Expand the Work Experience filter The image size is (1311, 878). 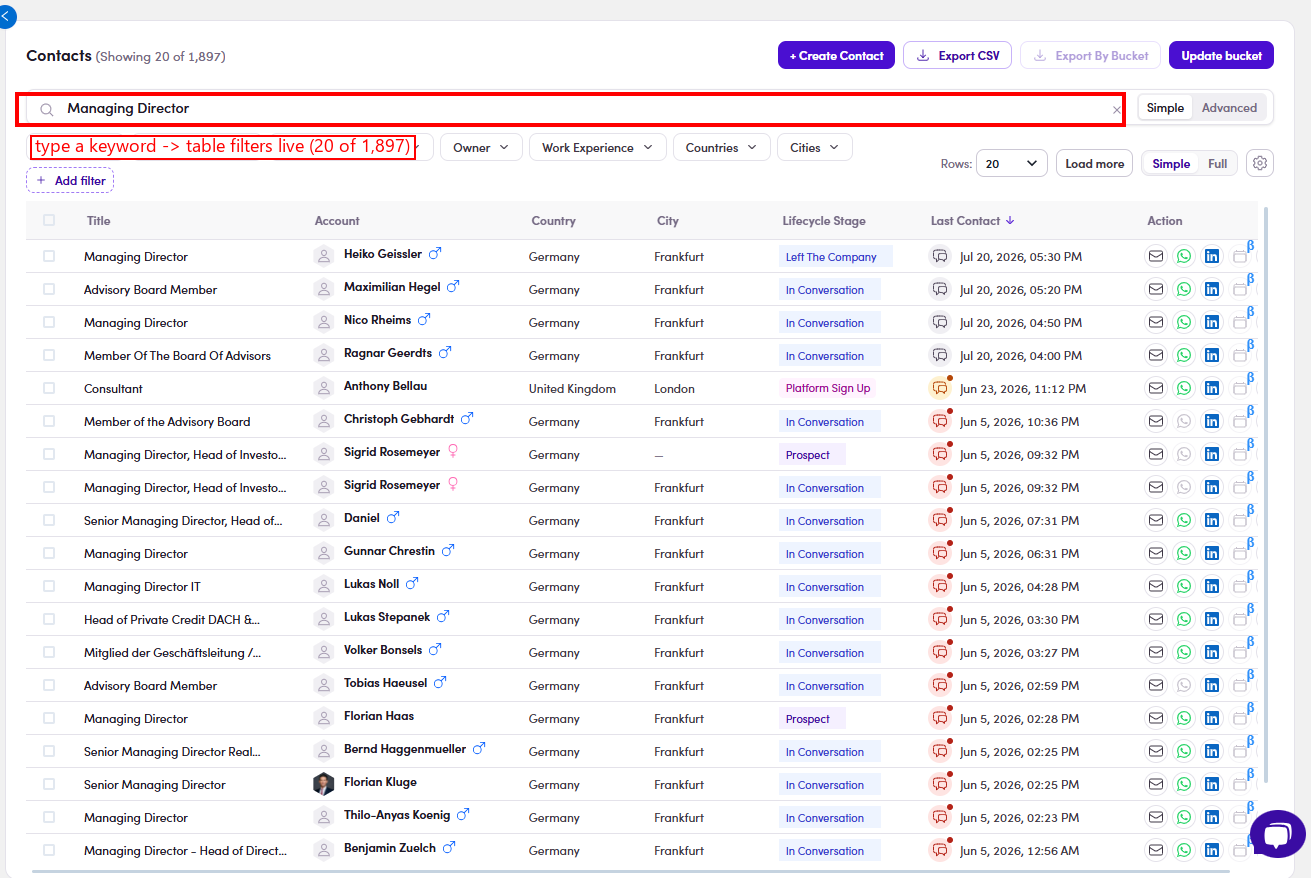597,147
